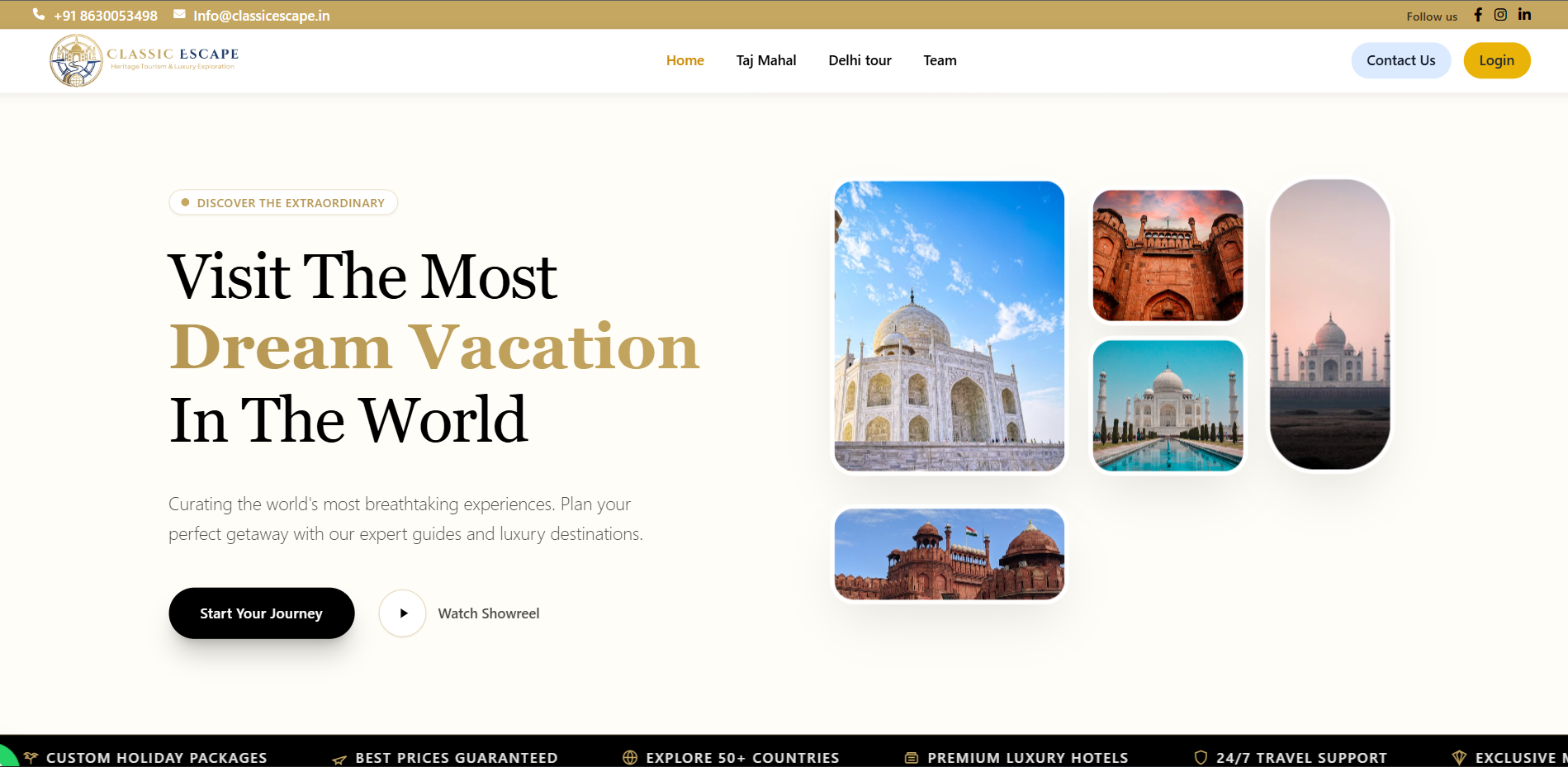This screenshot has height=767, width=1568.
Task: Click the Info@classicescape.in email link
Action: coord(261,14)
